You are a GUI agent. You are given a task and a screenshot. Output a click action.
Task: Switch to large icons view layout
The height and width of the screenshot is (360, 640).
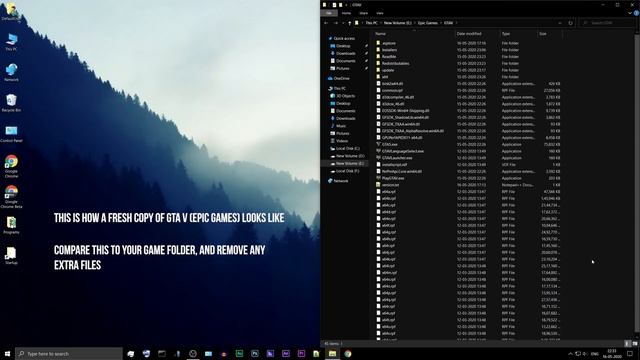tap(635, 344)
